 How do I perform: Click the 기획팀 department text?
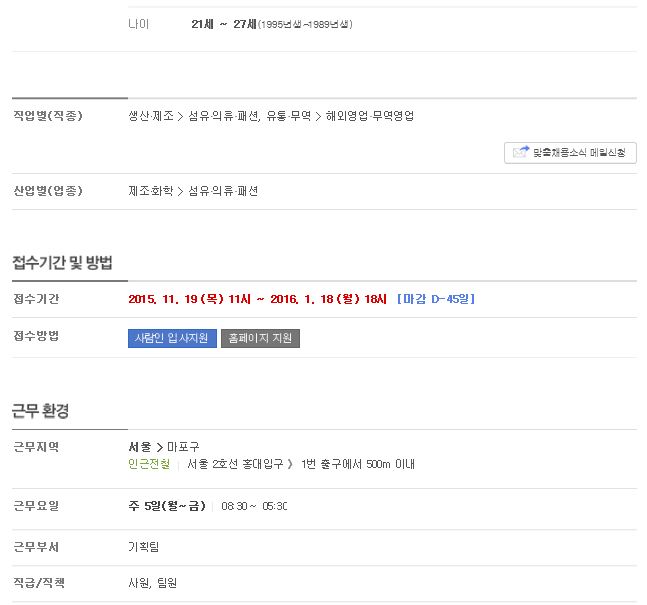pyautogui.click(x=144, y=547)
